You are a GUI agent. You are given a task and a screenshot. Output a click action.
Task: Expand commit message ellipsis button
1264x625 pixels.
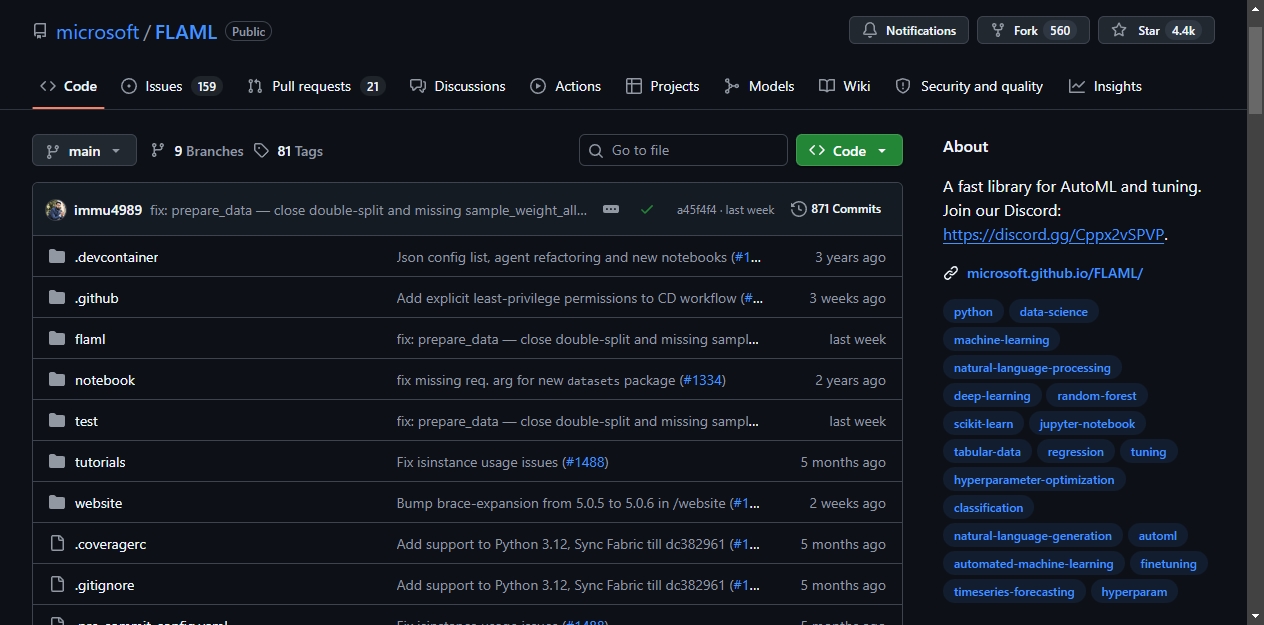tap(611, 209)
